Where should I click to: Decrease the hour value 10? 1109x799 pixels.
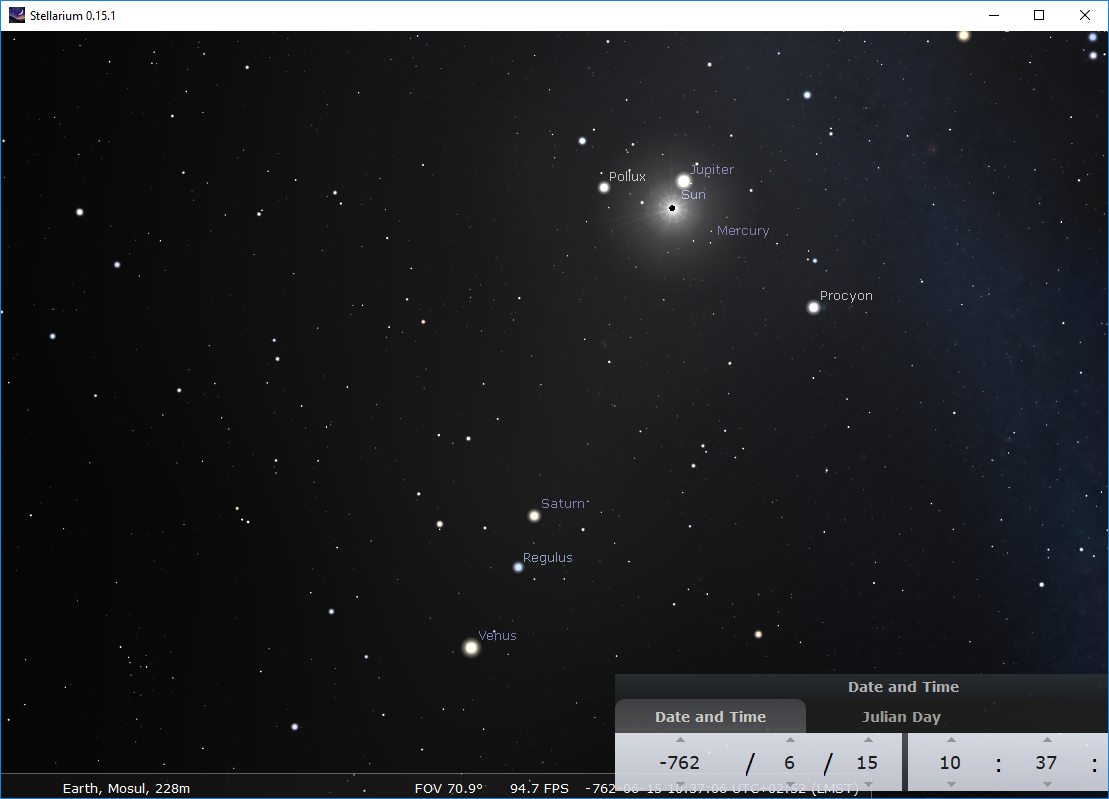pos(951,784)
